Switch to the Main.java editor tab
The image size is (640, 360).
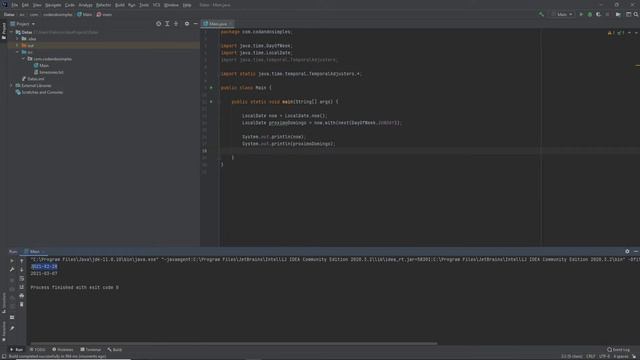pos(218,24)
